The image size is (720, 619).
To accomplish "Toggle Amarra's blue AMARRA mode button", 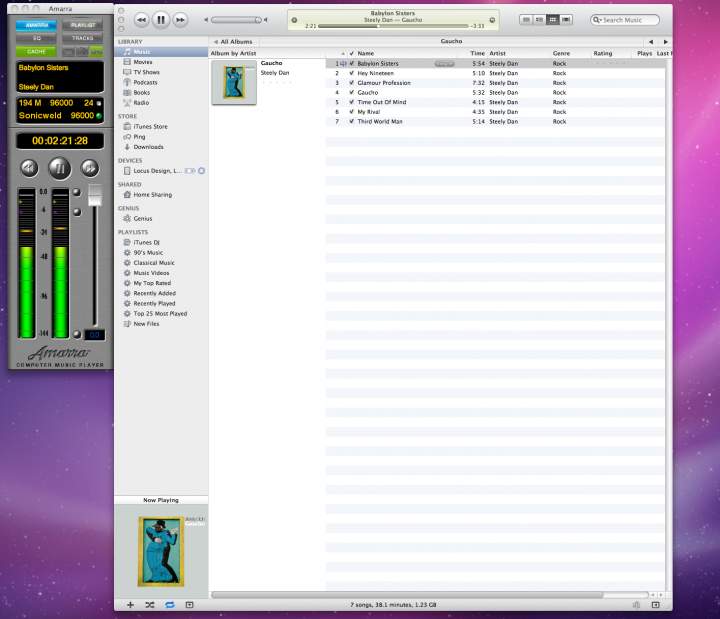I will point(36,25).
